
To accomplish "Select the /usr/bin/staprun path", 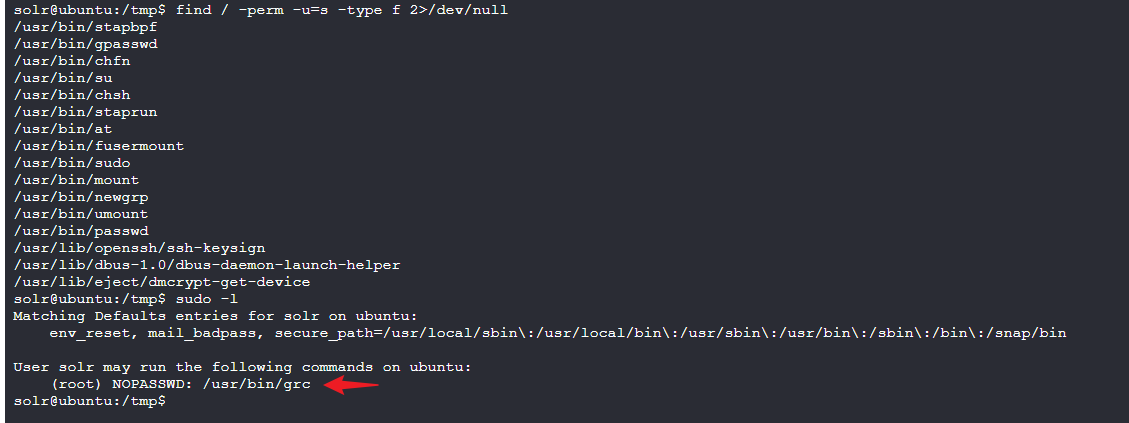I will pos(85,112).
